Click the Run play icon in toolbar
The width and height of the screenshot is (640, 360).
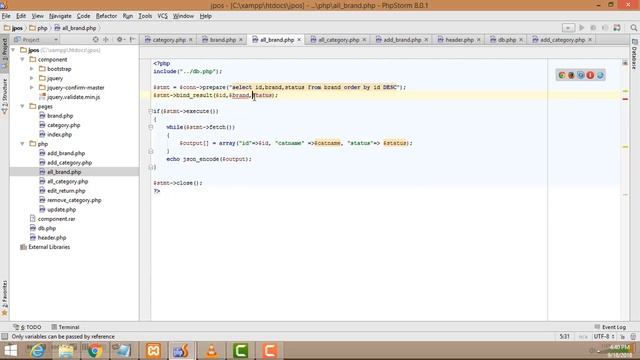click(x=582, y=28)
